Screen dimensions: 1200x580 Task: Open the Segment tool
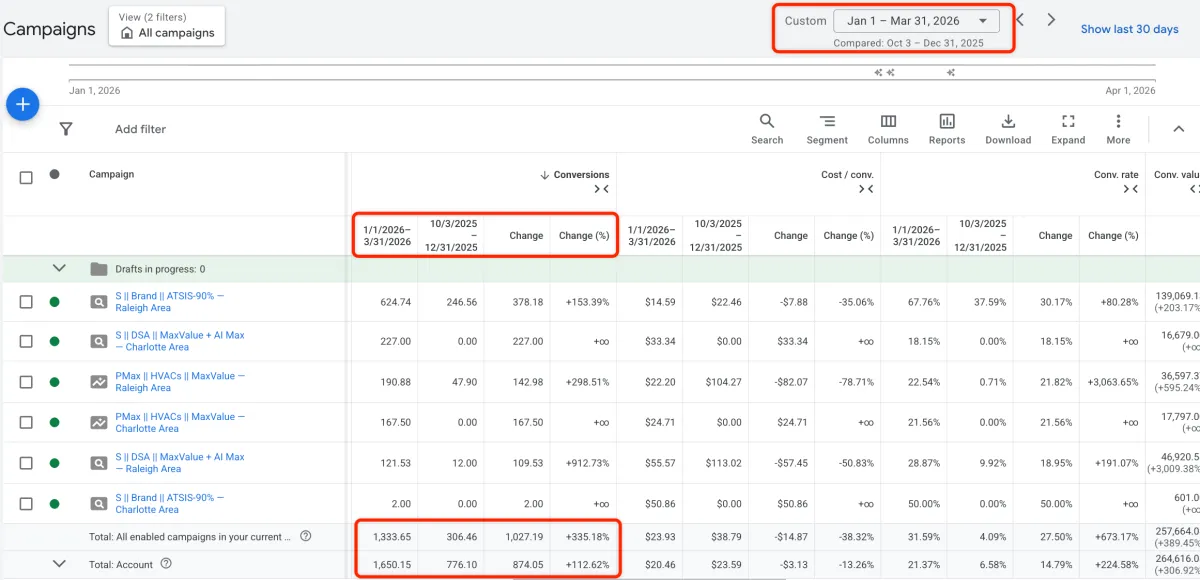(827, 129)
